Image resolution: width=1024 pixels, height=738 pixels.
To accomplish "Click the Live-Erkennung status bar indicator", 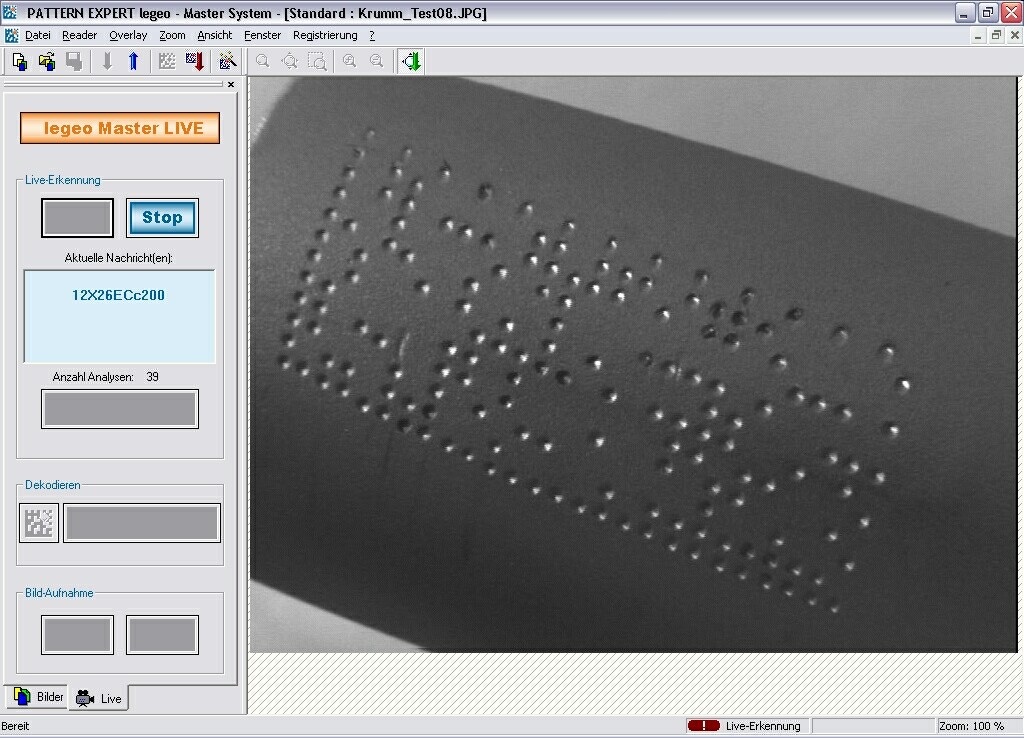I will [746, 726].
